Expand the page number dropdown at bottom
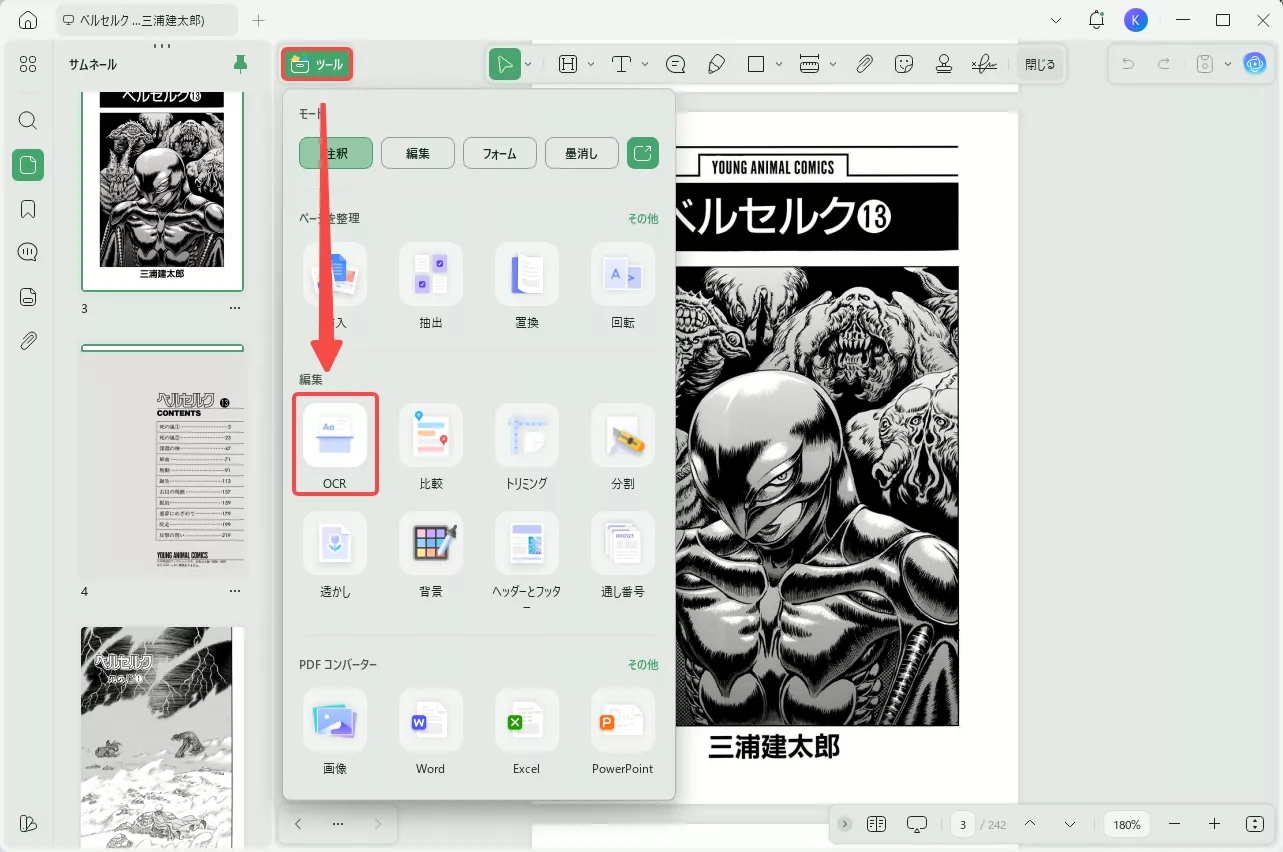Screen dimensions: 1283x852 point(1069,824)
